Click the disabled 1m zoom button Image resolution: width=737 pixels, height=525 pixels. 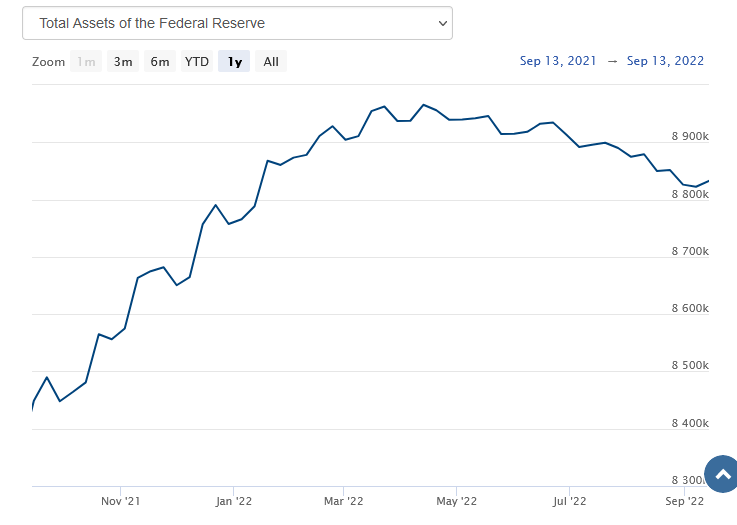87,62
